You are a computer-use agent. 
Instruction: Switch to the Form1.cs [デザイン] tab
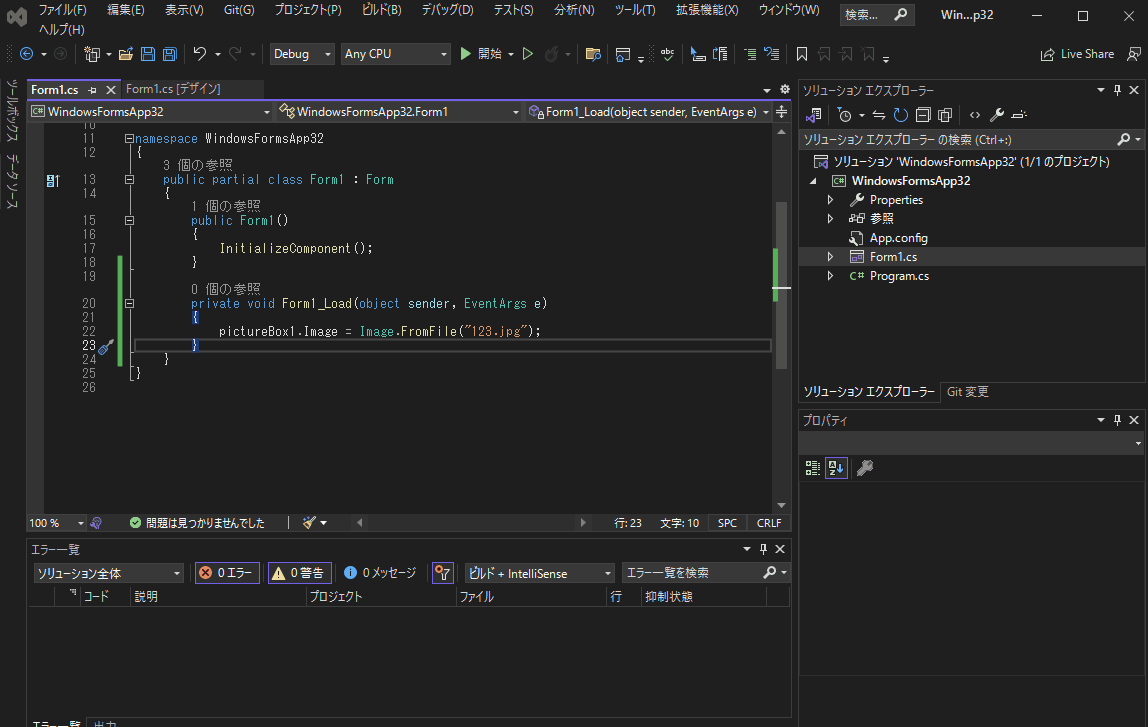tap(173, 89)
